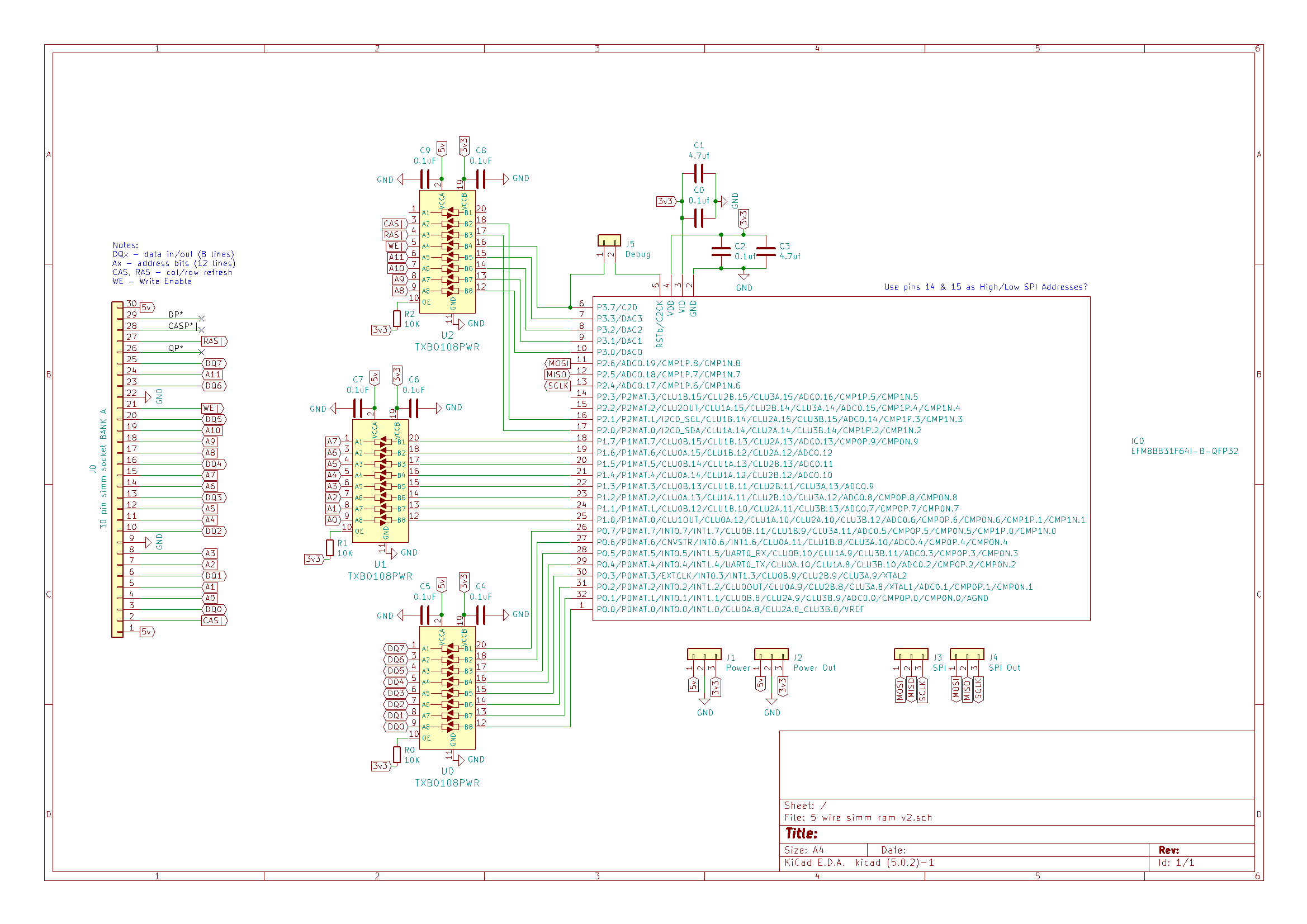Click capacitor C5 symbol near U0
The image size is (1307, 924).
pyautogui.click(x=424, y=615)
